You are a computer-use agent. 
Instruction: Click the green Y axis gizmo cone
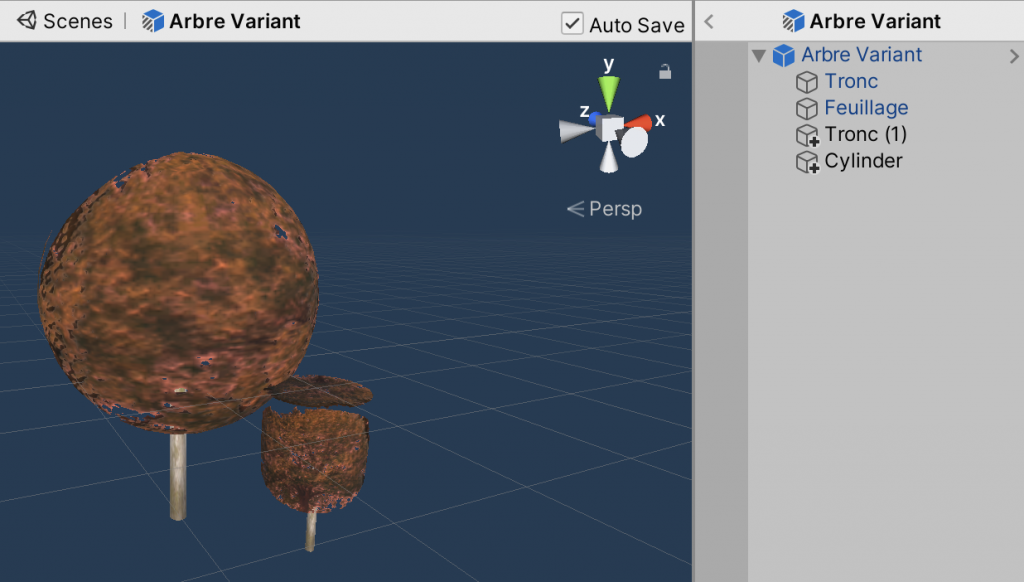pos(608,94)
